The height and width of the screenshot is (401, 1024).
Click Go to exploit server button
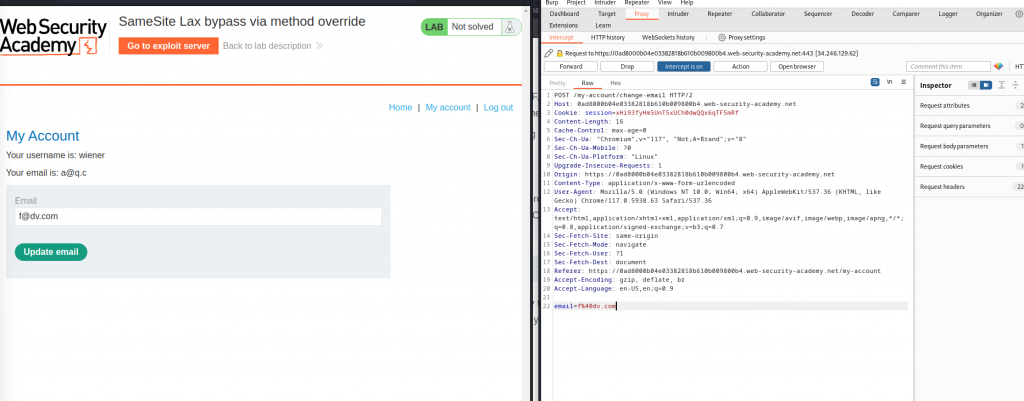[x=168, y=46]
